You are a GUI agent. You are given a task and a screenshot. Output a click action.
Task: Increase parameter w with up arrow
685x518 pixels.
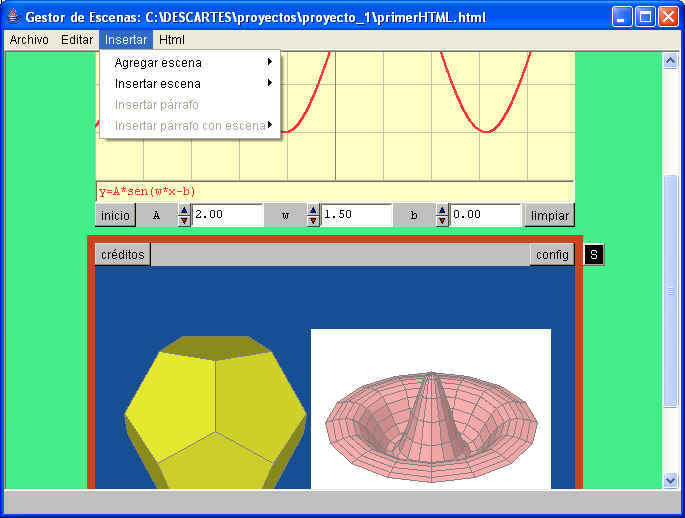(313, 210)
